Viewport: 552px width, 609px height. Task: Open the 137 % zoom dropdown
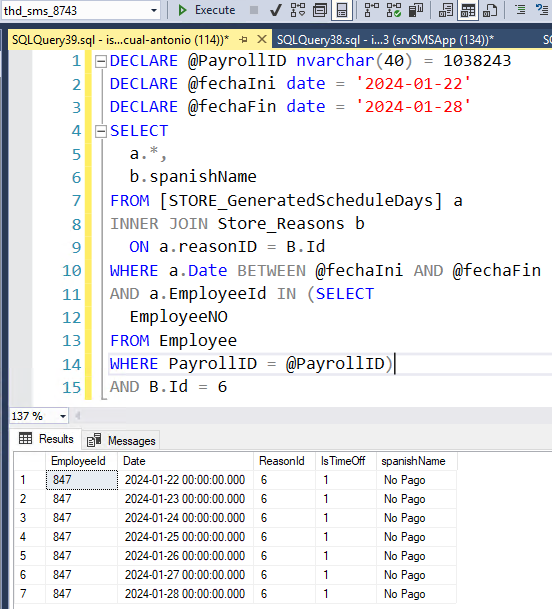(63, 416)
